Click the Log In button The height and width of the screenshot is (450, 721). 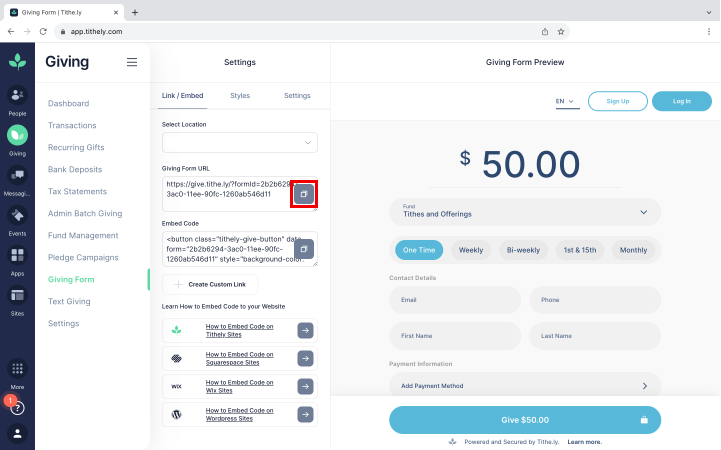(681, 101)
